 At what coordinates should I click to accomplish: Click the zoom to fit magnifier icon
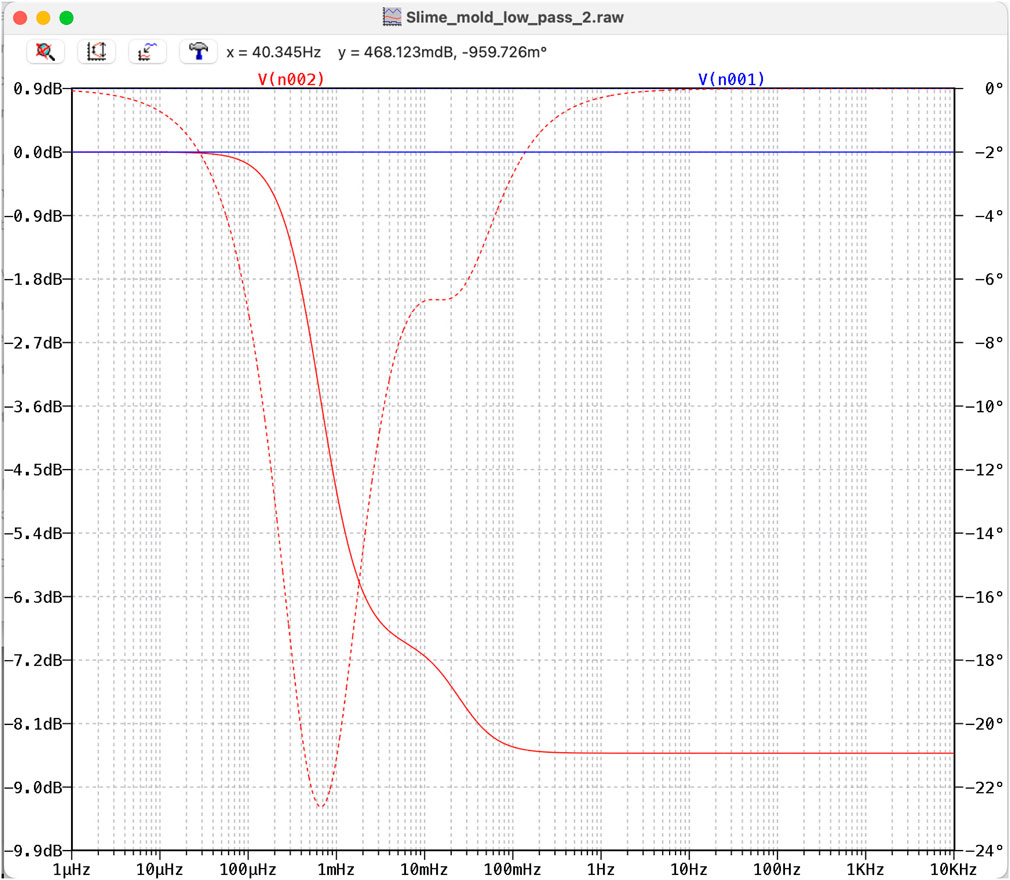click(45, 51)
